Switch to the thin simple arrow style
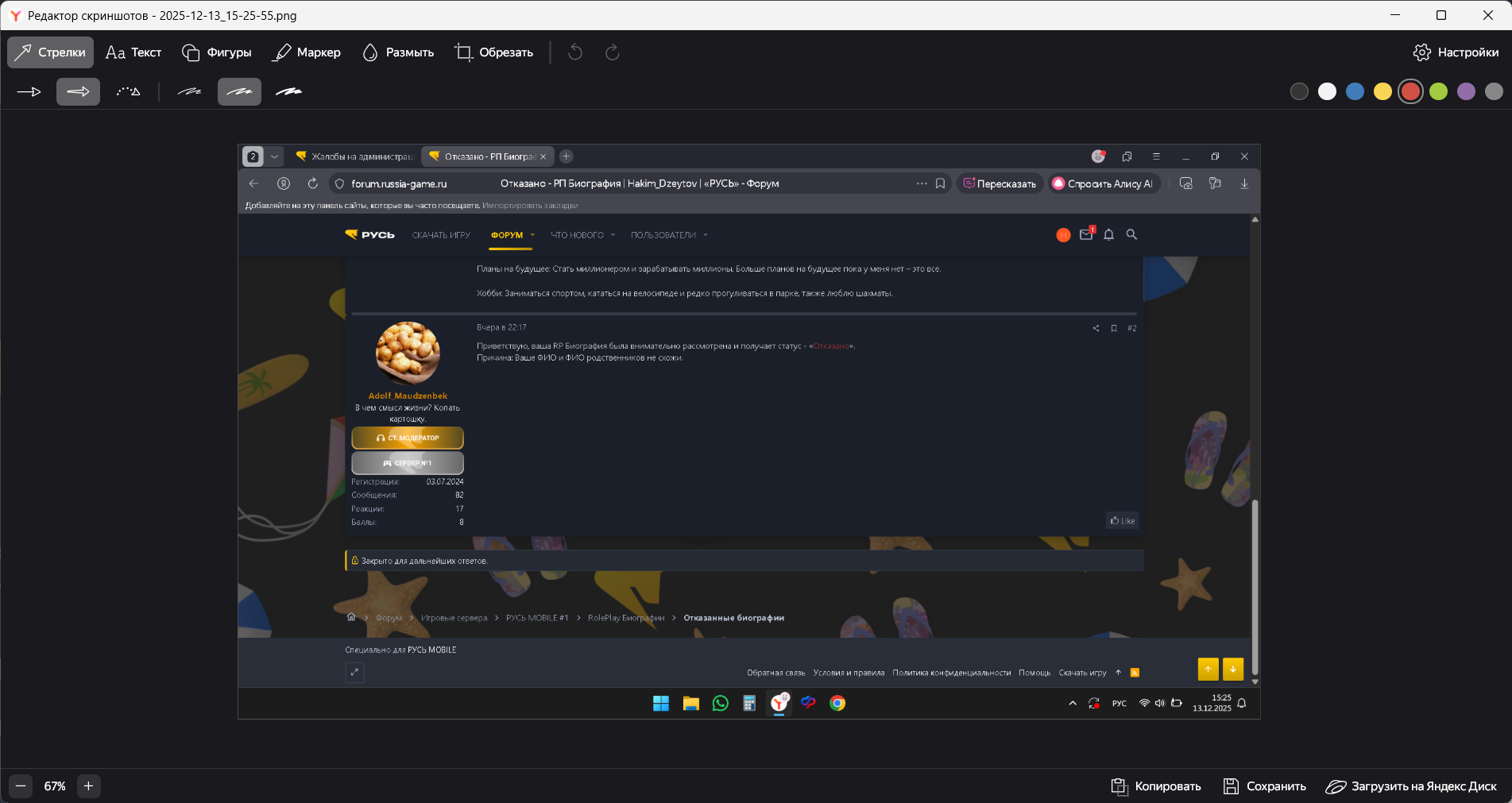Viewport: 1512px width, 803px height. 29,92
